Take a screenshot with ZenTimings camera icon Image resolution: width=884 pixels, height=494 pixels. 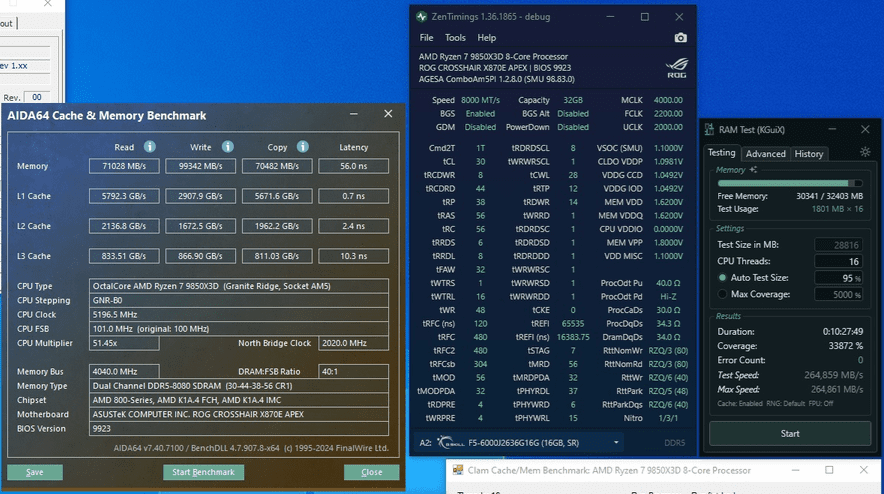point(680,38)
